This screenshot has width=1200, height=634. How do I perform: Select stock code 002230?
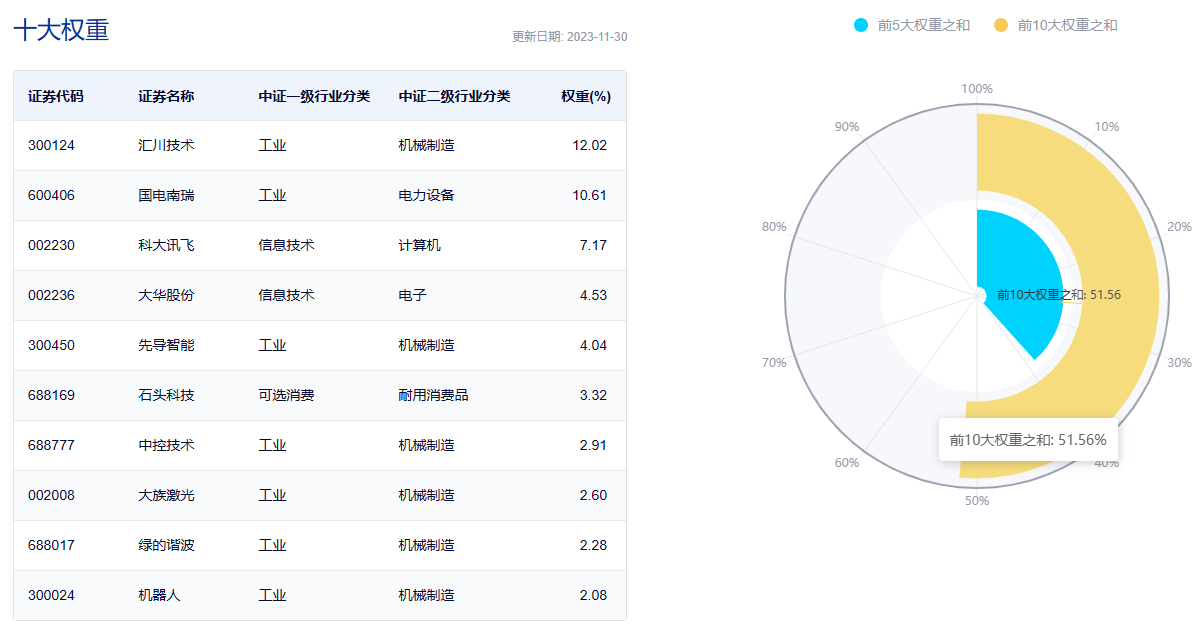coord(51,245)
